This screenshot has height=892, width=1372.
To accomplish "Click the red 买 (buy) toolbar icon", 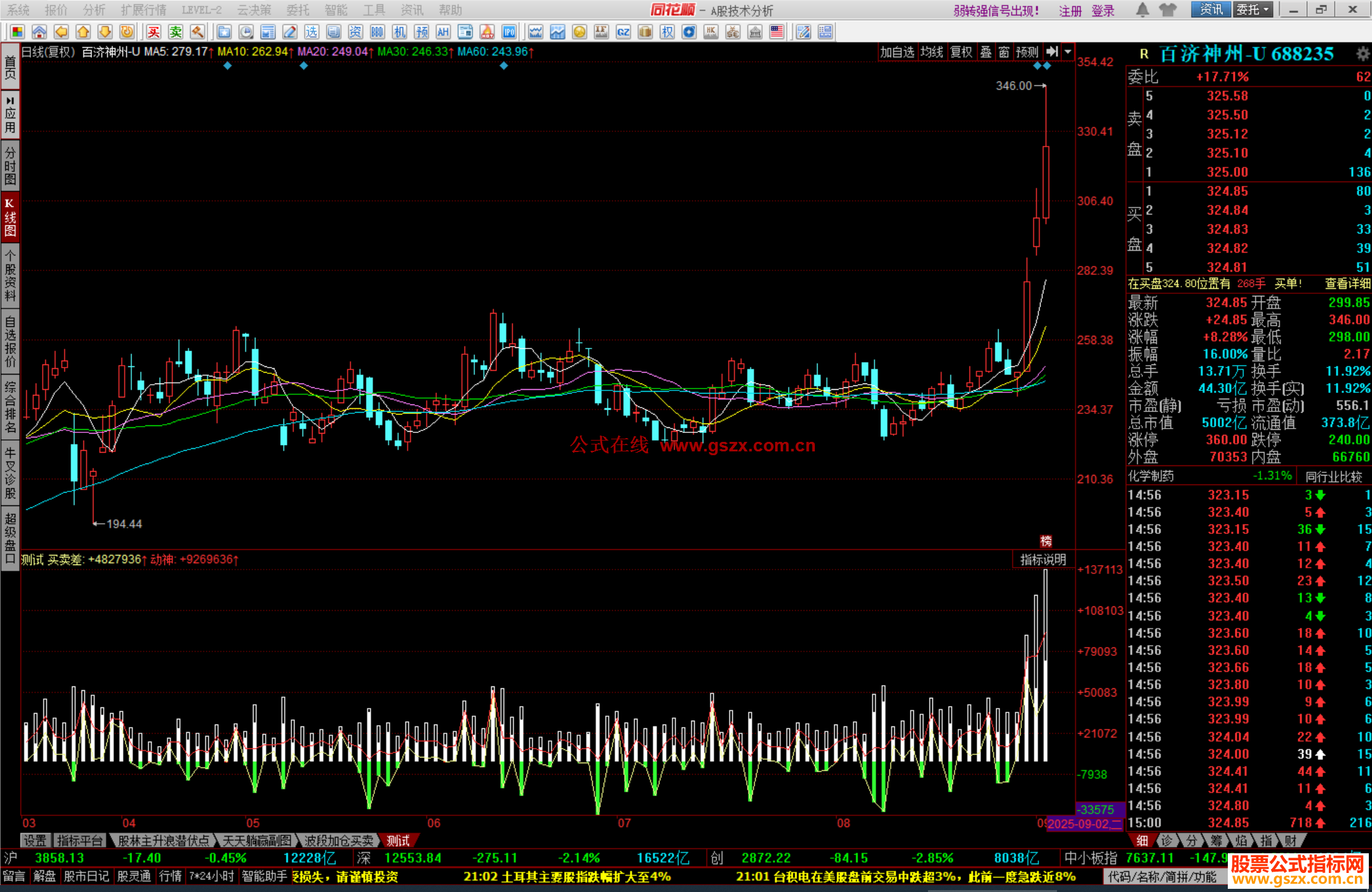I will 153,32.
